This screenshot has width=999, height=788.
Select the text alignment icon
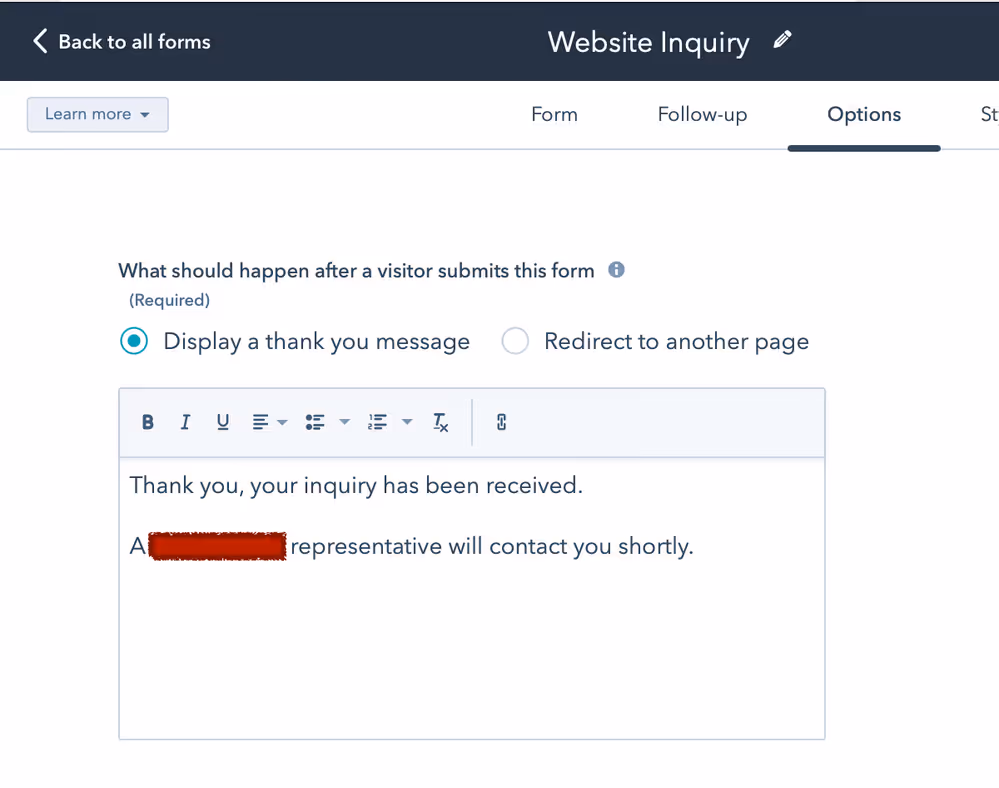tap(262, 422)
